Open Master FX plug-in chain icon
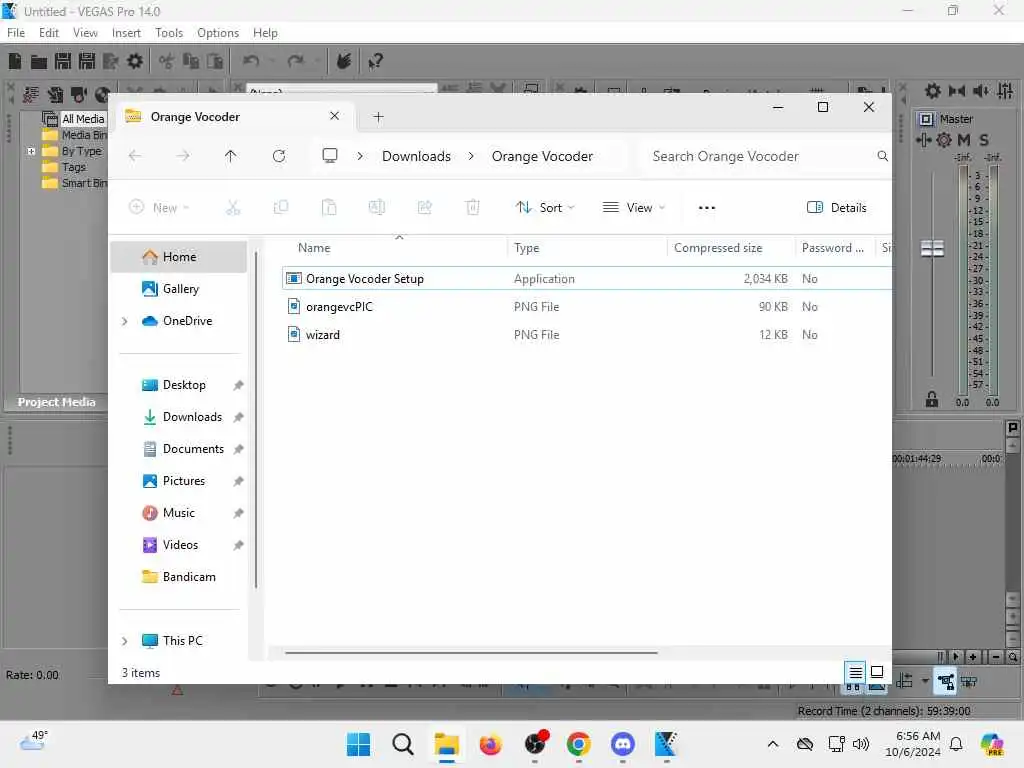 tap(923, 140)
